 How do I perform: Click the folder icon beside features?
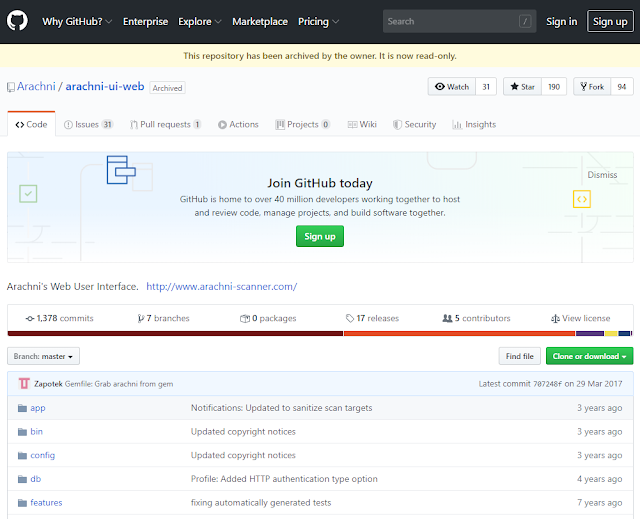pyautogui.click(x=22, y=503)
